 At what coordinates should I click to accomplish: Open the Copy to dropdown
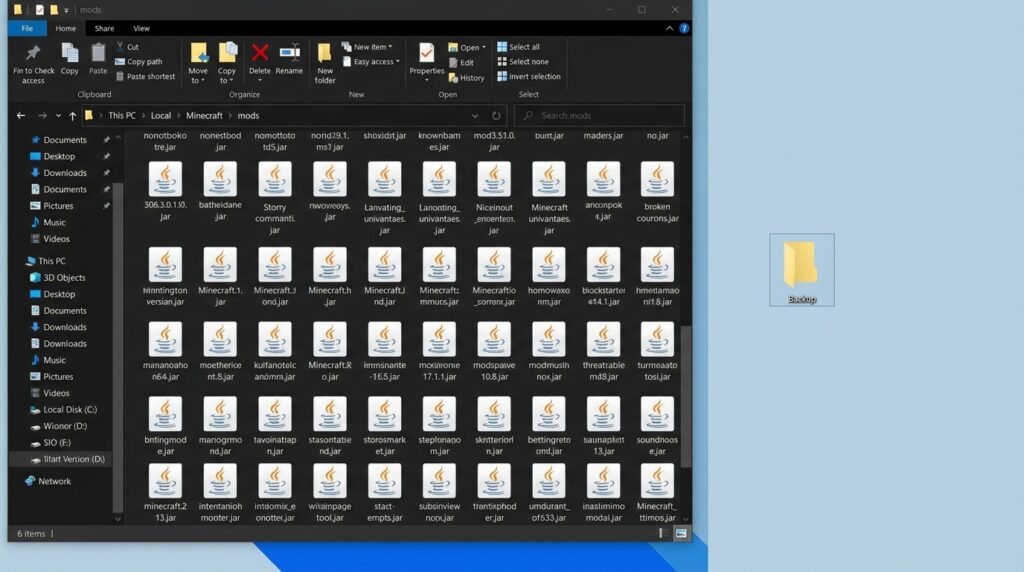[227, 63]
